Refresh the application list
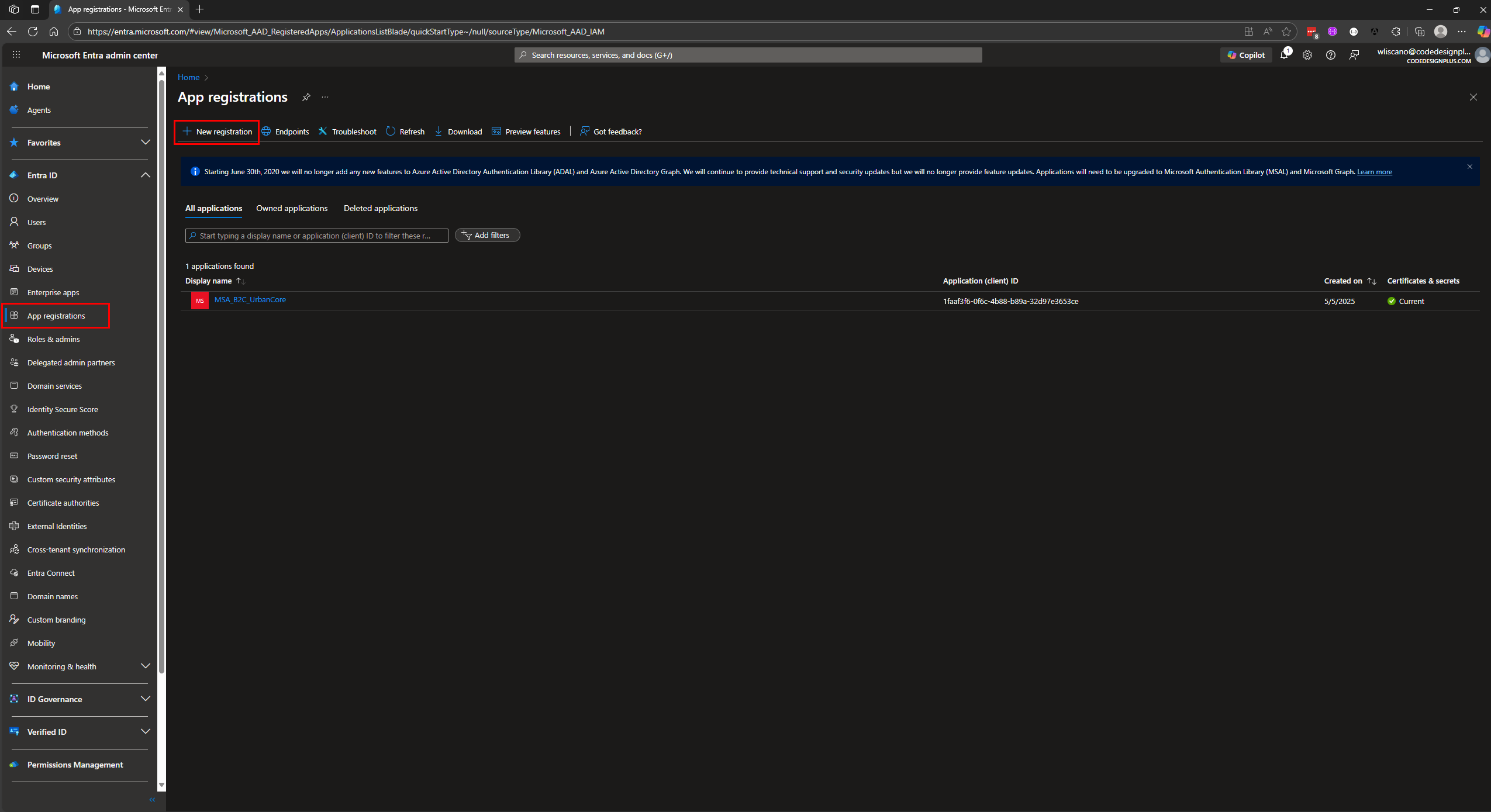Image resolution: width=1491 pixels, height=812 pixels. 405,132
